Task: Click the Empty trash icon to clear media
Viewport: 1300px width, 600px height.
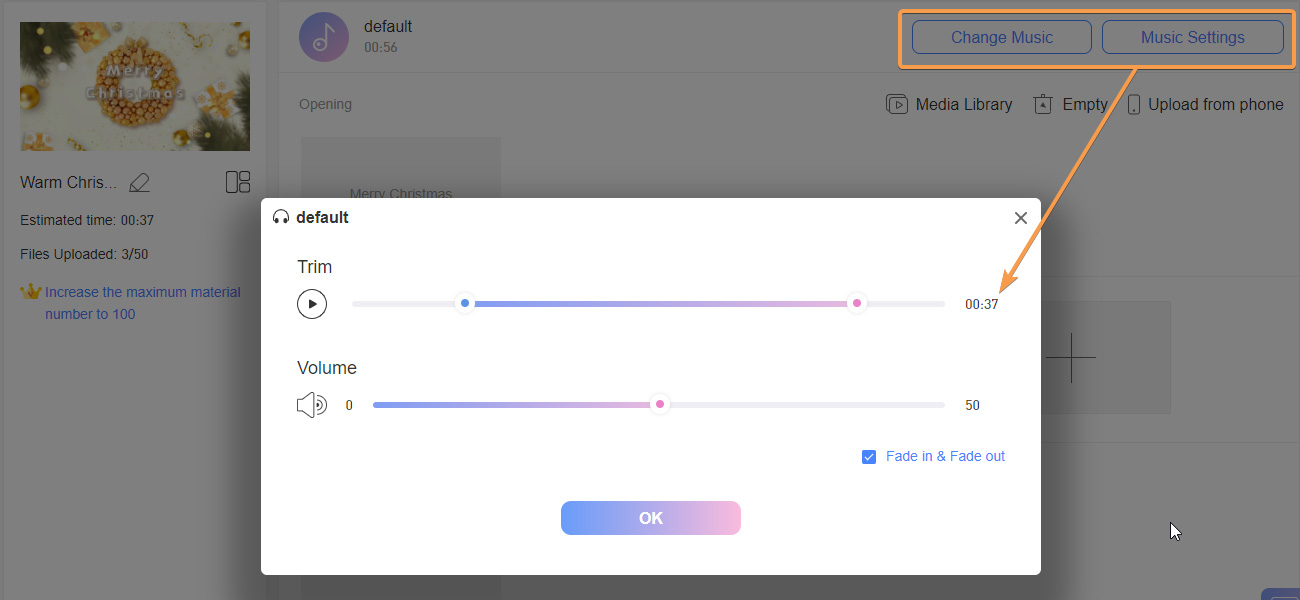Action: click(x=1041, y=103)
